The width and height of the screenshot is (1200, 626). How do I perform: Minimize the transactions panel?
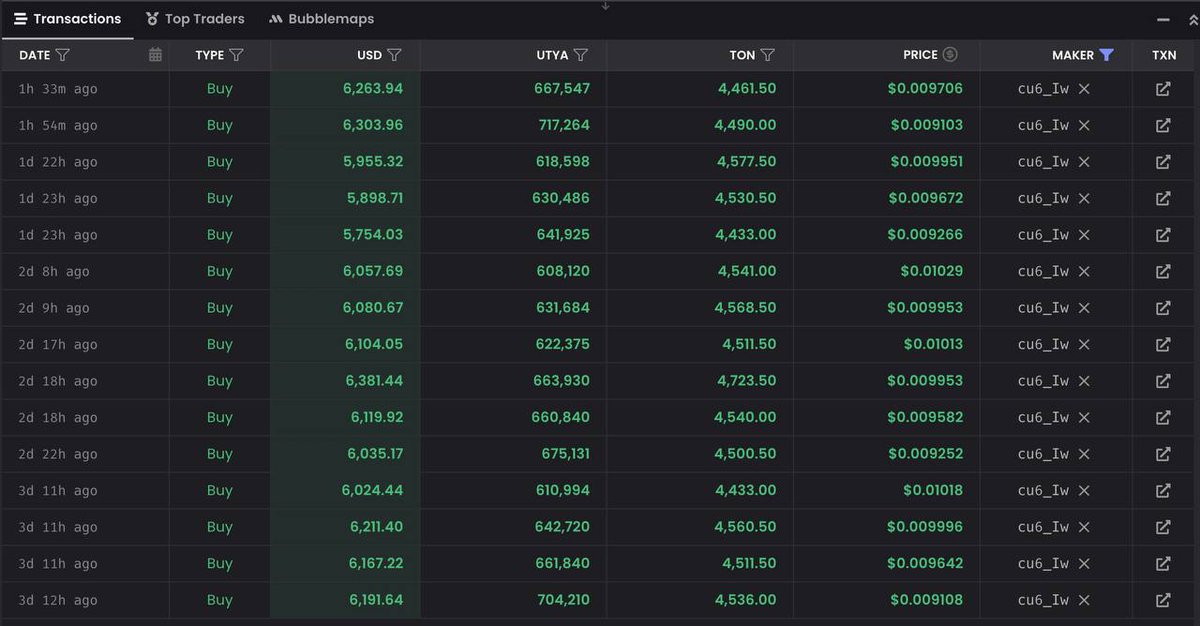tap(1163, 19)
